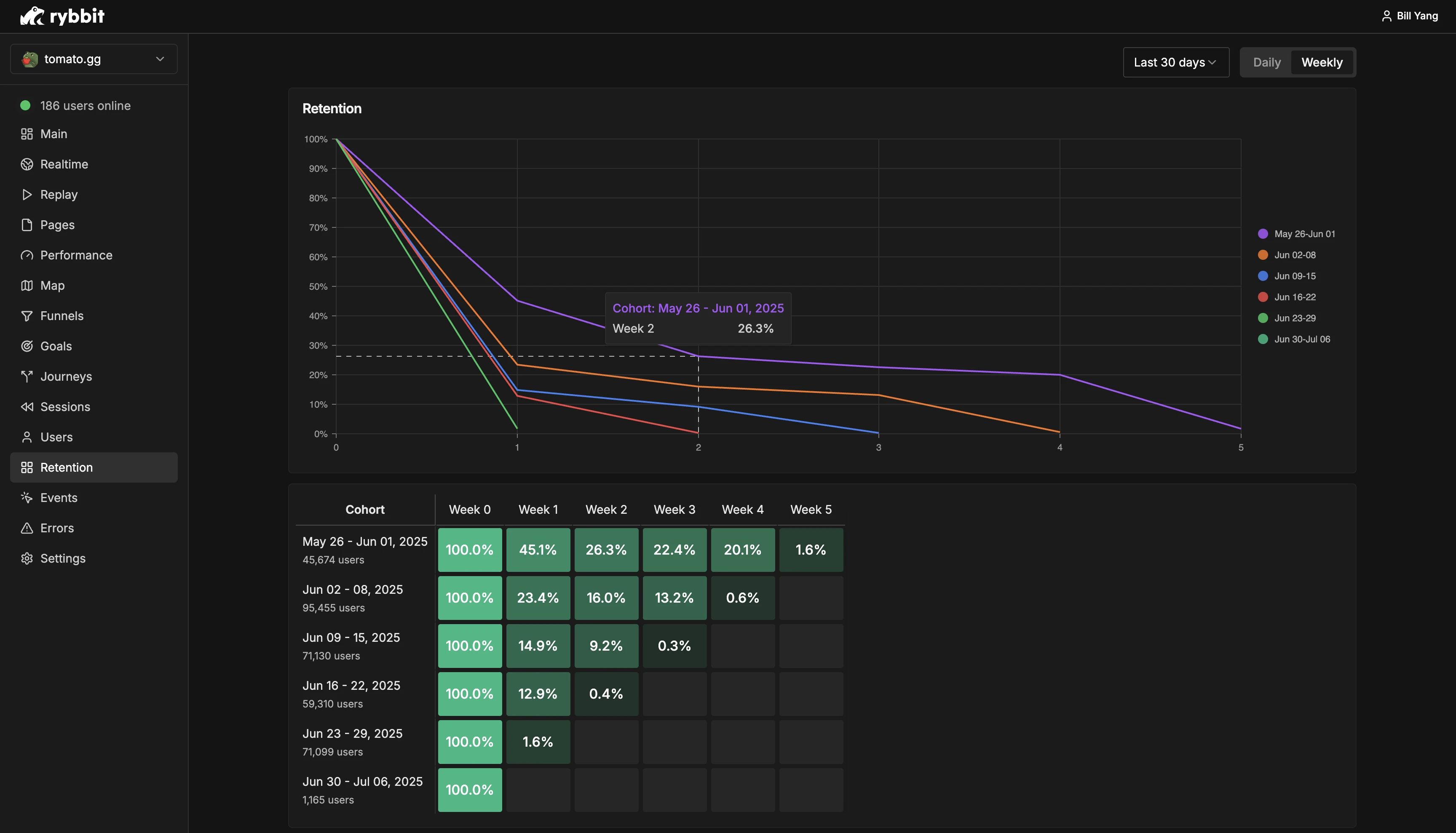
Task: Open the tomato.gg site selector dropdown
Action: [94, 59]
